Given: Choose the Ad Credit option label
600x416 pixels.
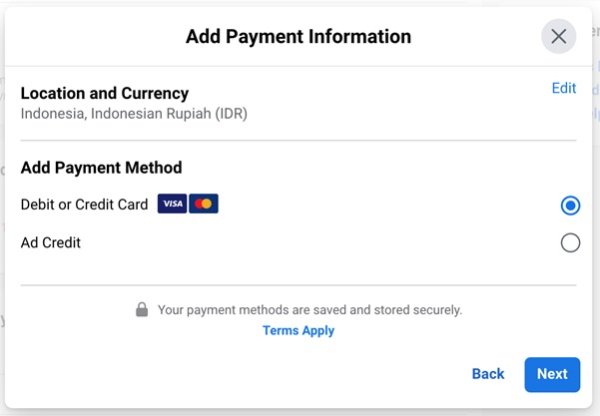Looking at the screenshot, I should coord(51,243).
